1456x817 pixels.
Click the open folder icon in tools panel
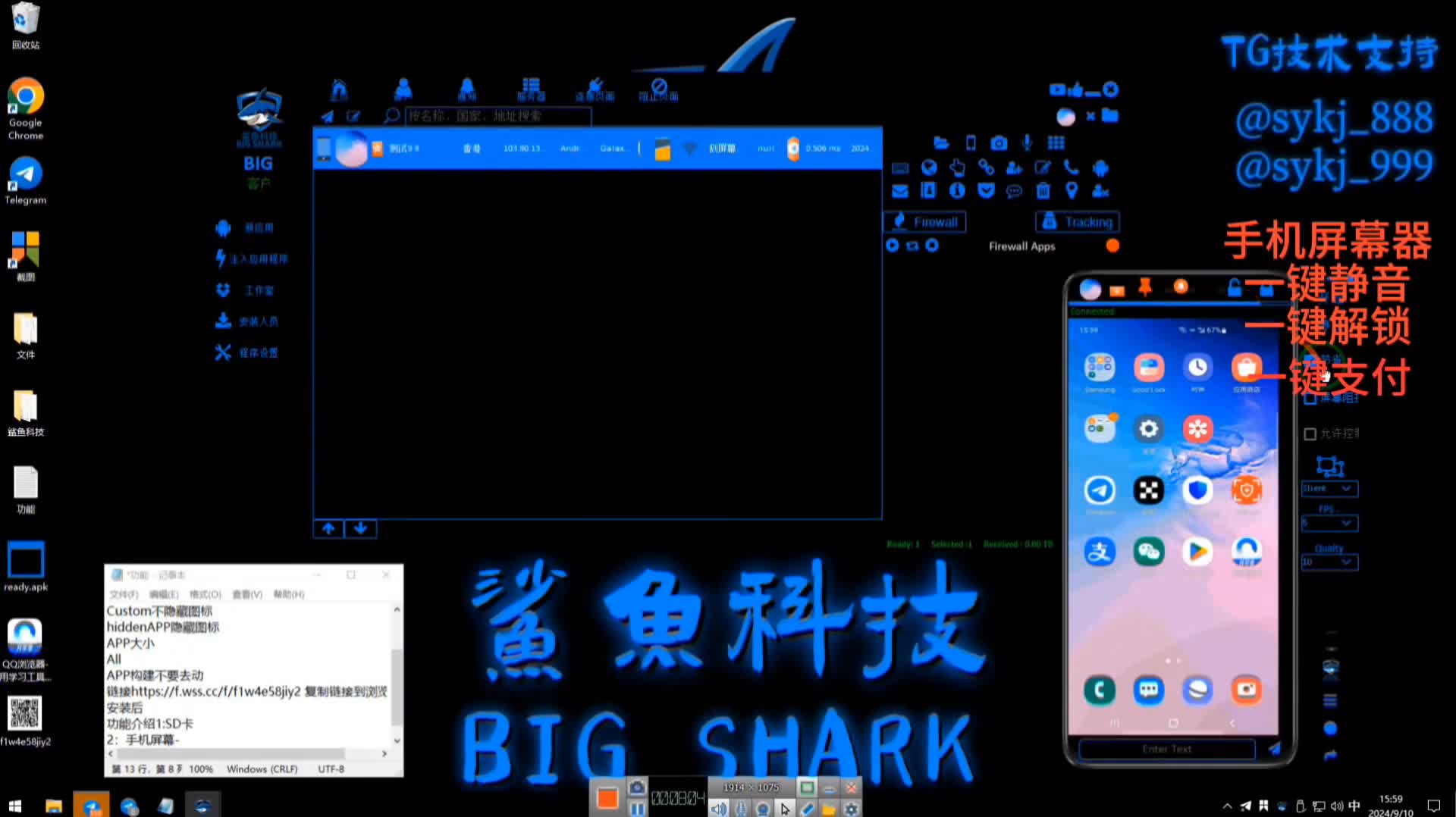click(941, 142)
